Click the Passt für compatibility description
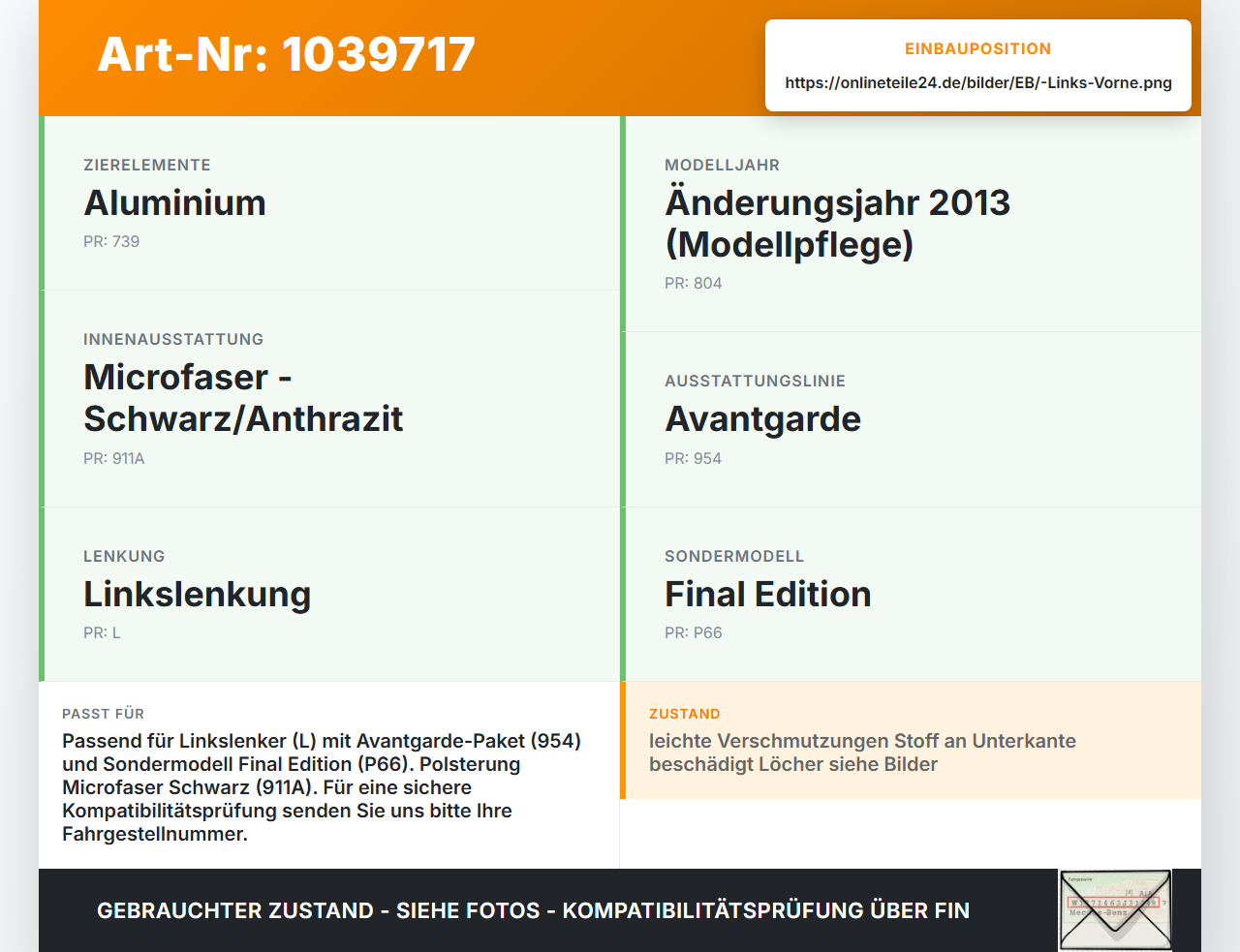The image size is (1240, 952). coord(323,787)
